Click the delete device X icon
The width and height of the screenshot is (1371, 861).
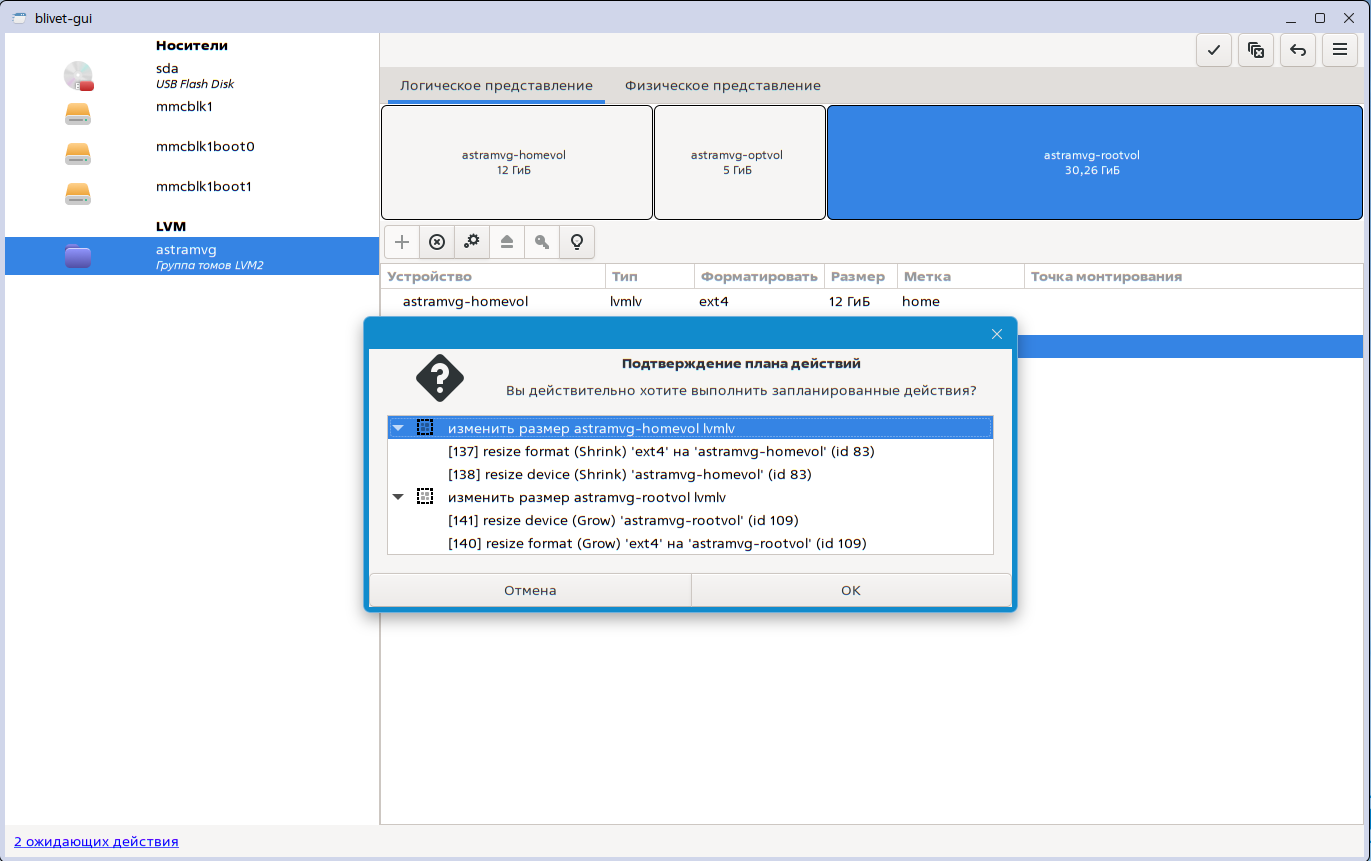coord(437,242)
